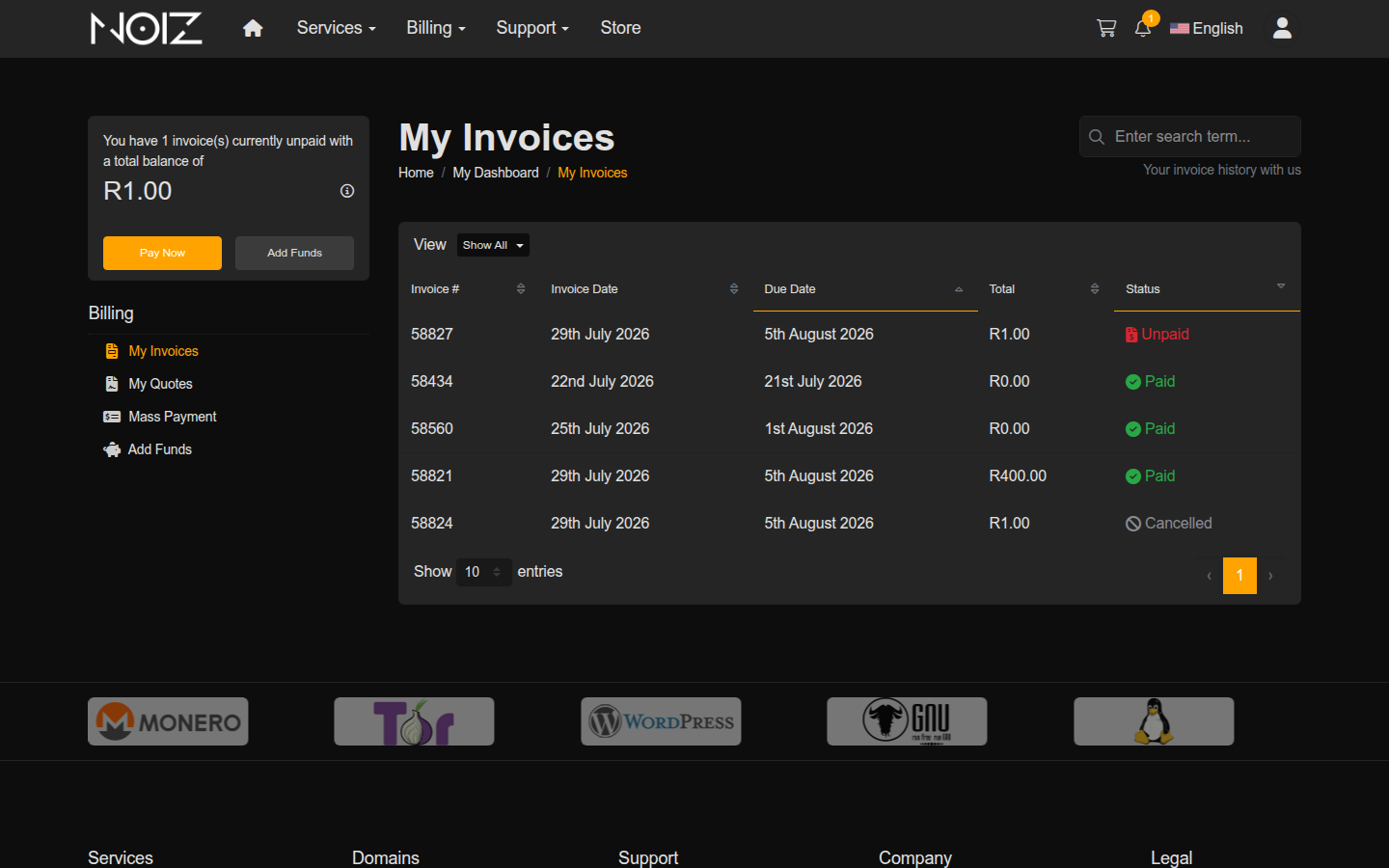Click the WordPress logo

coord(661,721)
